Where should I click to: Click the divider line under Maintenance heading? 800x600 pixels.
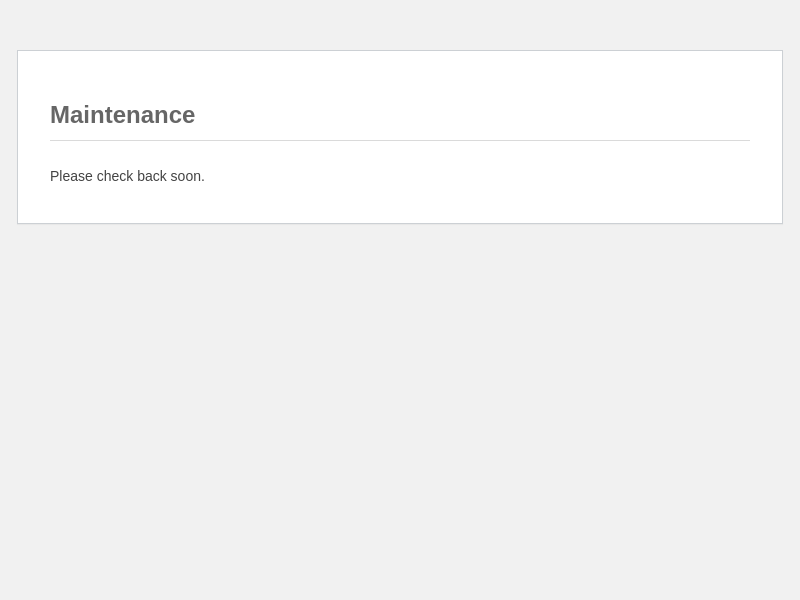400,140
